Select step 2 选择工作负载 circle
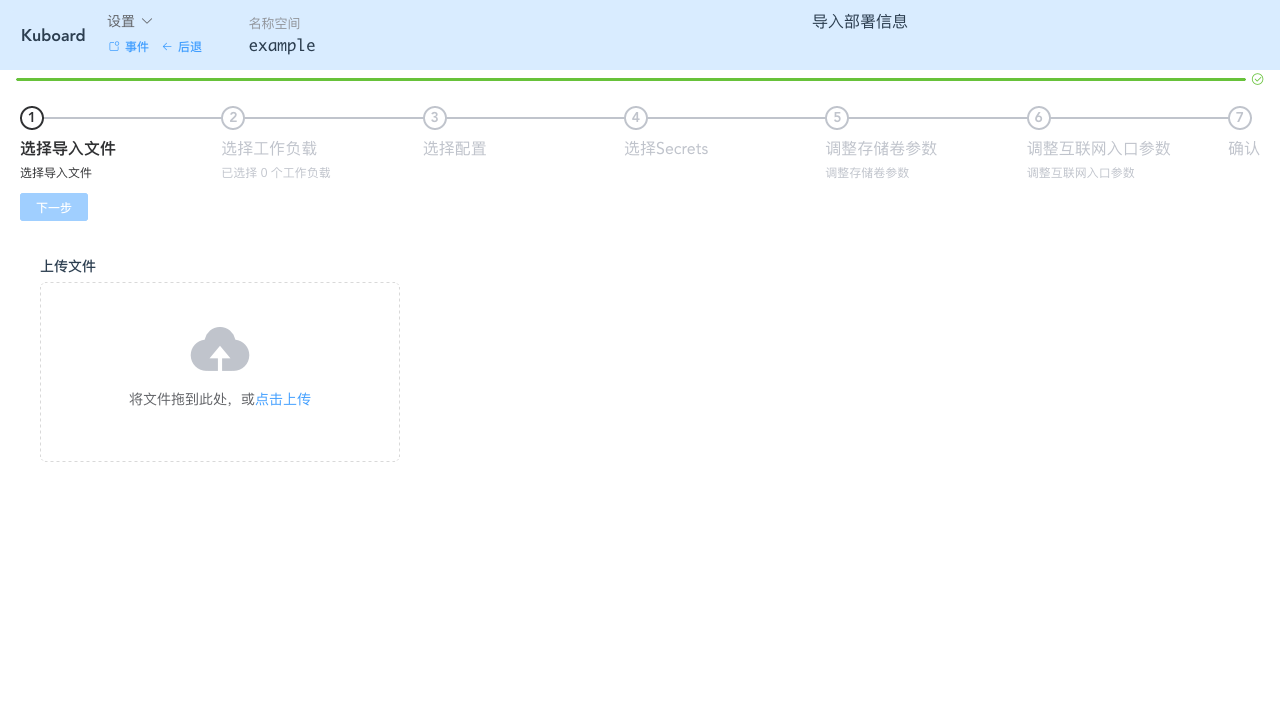 (232, 118)
